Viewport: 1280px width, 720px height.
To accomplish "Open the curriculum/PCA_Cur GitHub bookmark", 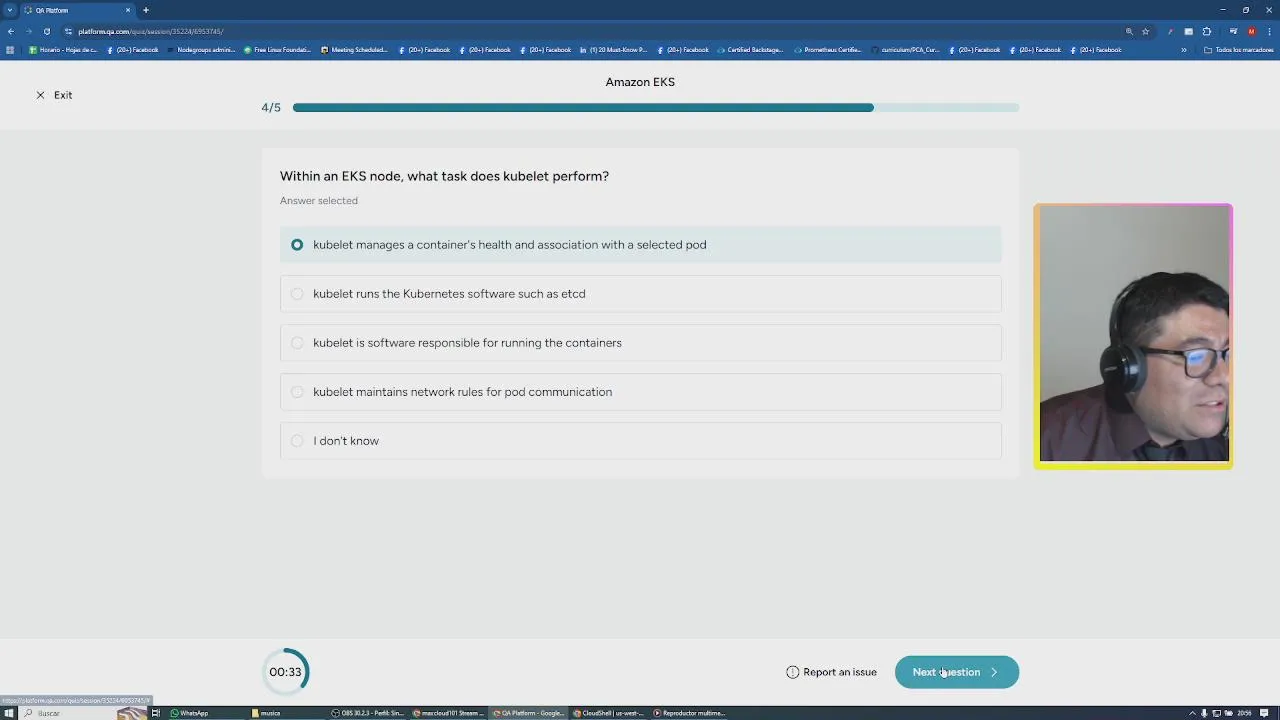I will 905,50.
